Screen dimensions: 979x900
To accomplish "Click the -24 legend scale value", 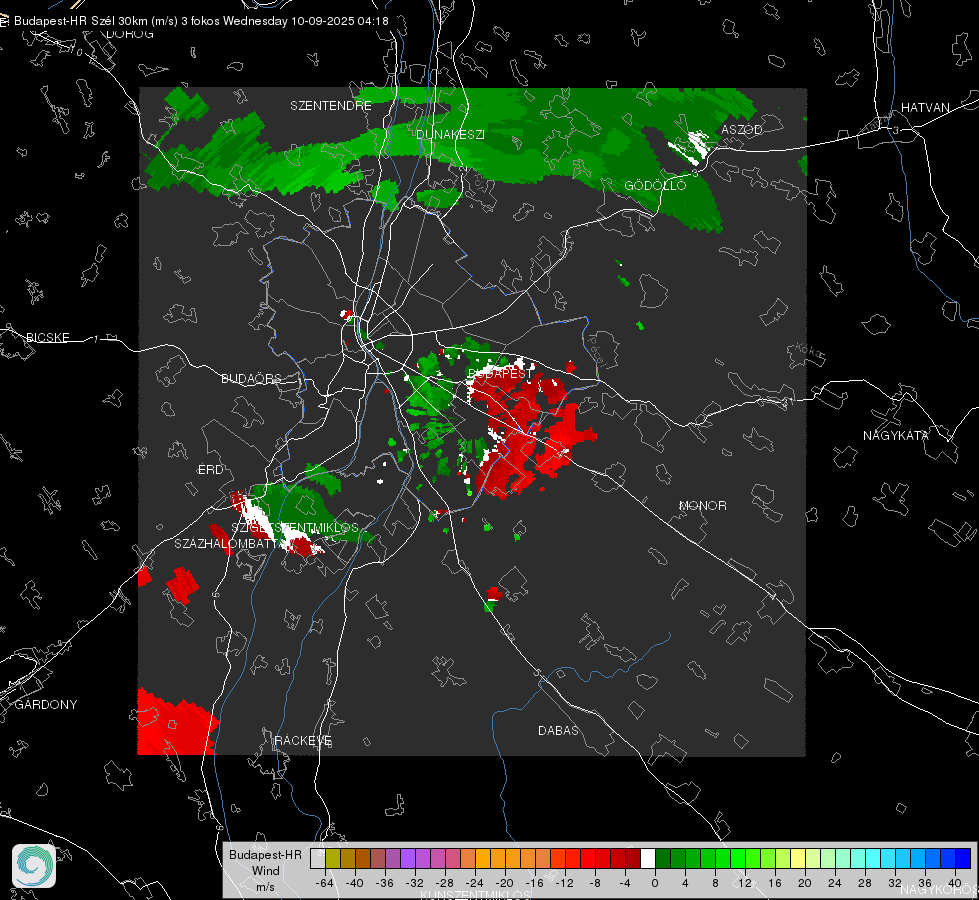I will [x=474, y=883].
